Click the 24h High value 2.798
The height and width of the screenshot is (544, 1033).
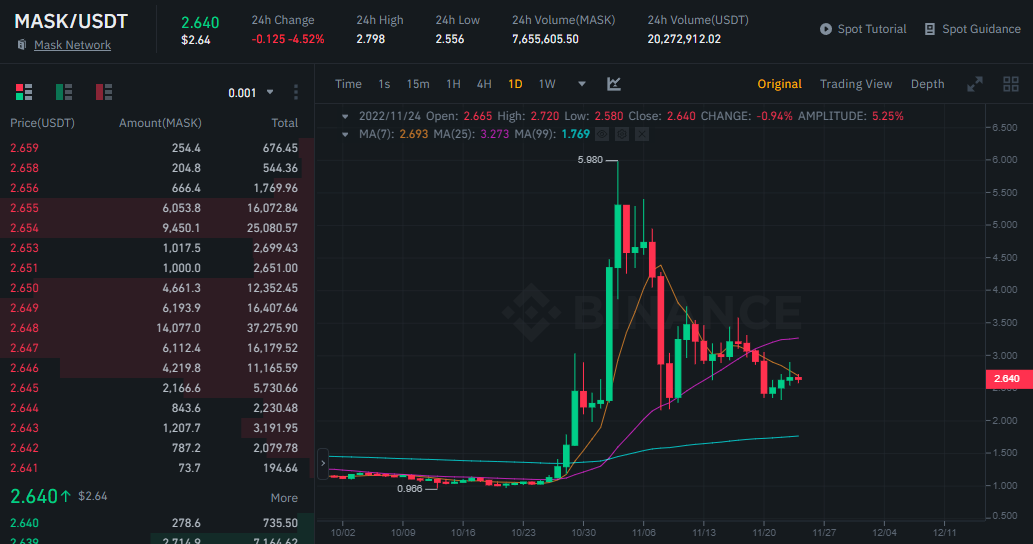[370, 40]
